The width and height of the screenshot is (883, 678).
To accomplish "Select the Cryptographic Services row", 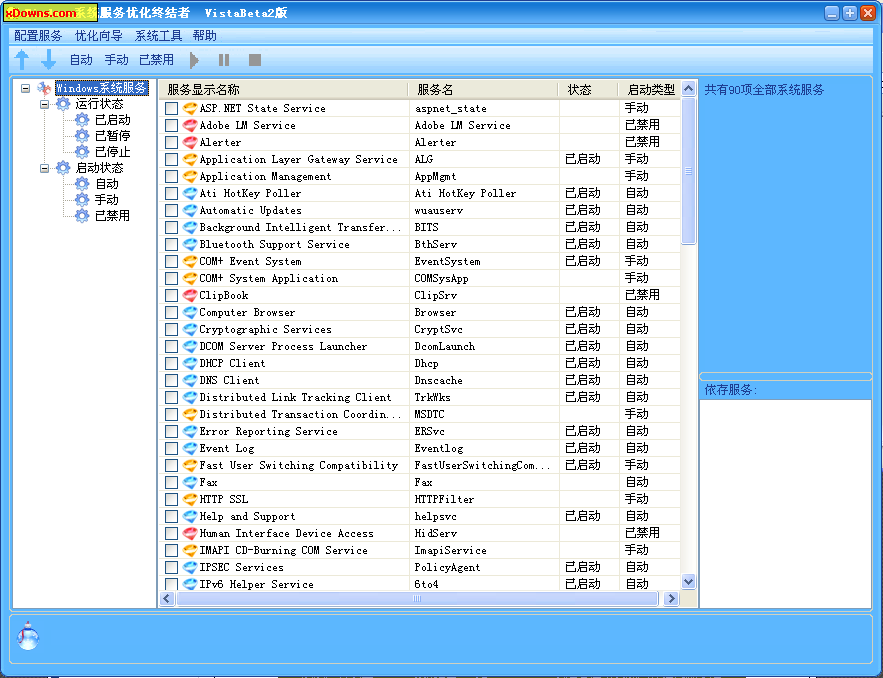I will coord(420,329).
